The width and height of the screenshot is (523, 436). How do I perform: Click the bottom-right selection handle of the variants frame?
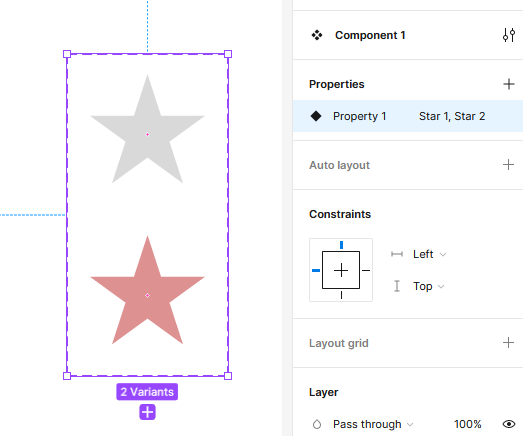228,376
